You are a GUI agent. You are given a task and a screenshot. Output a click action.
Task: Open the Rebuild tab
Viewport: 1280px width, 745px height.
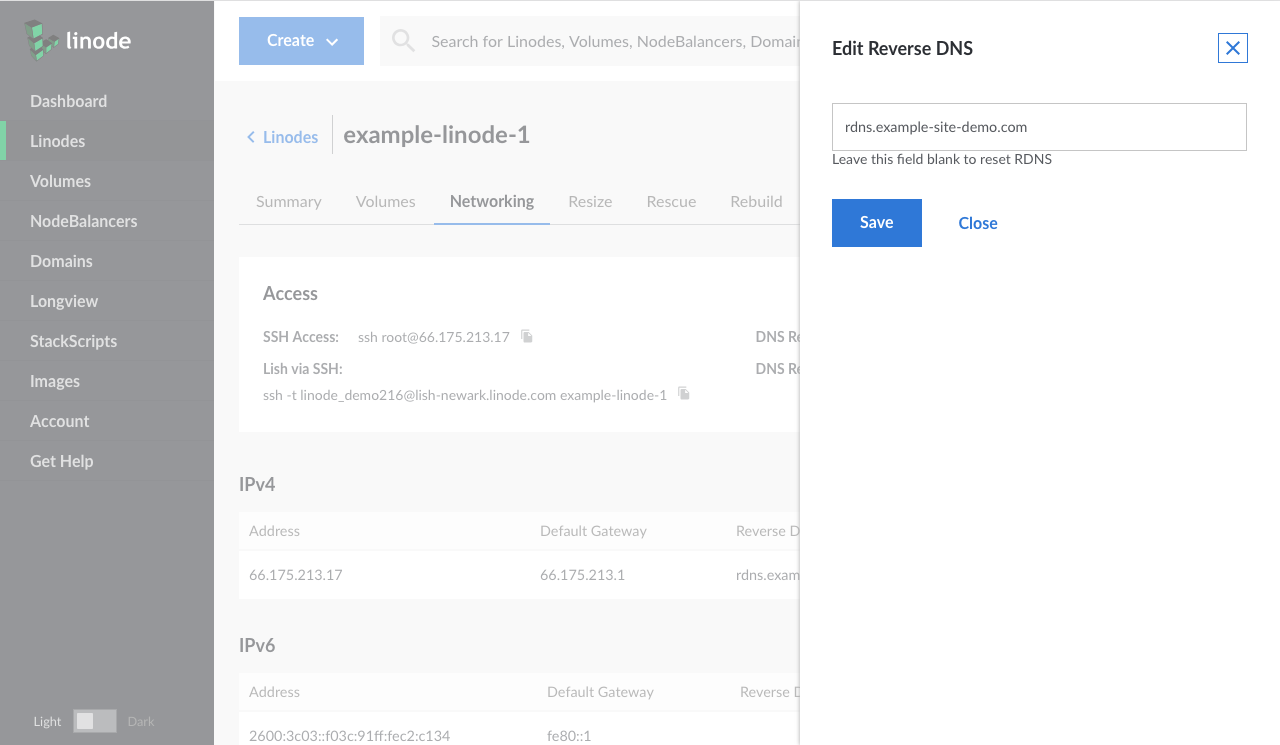point(756,201)
